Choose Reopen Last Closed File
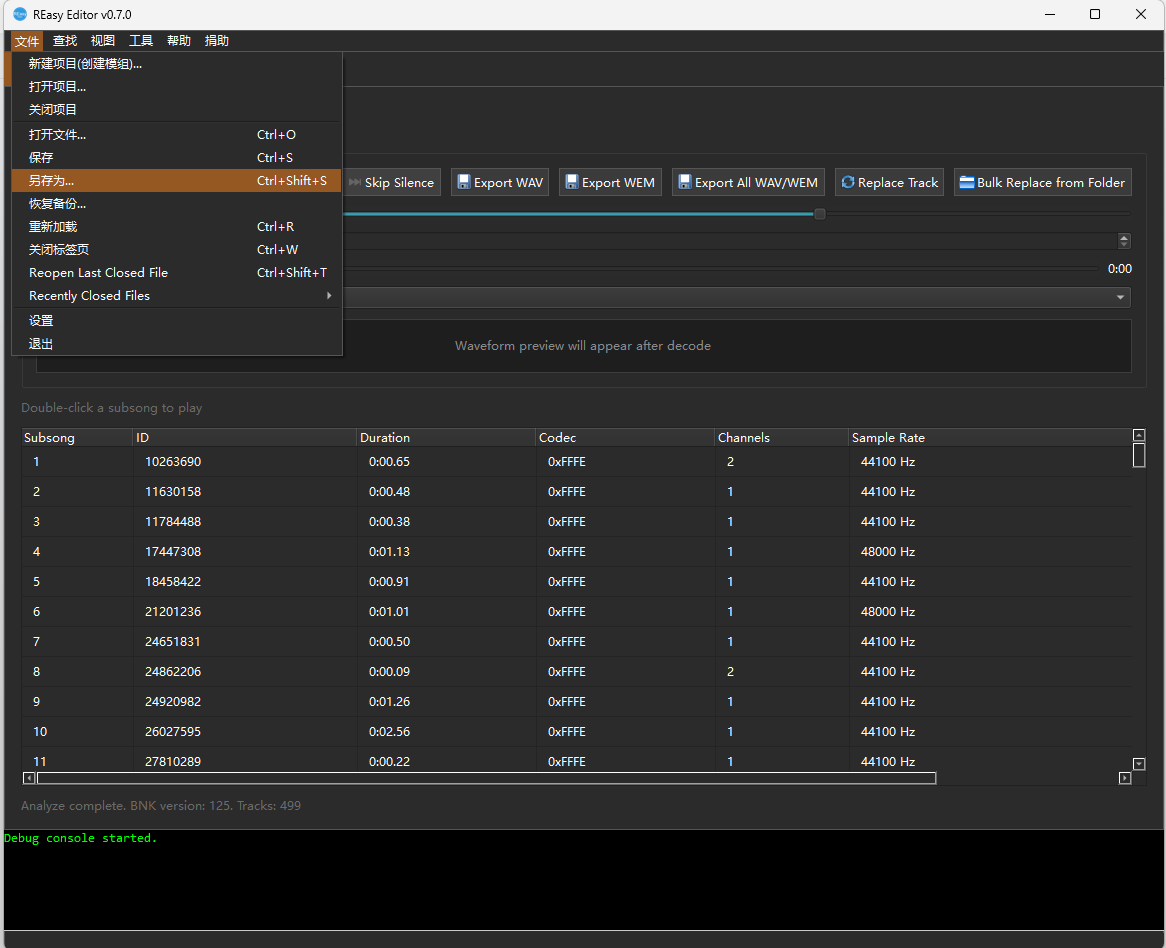Image resolution: width=1166 pixels, height=948 pixels. click(x=176, y=273)
